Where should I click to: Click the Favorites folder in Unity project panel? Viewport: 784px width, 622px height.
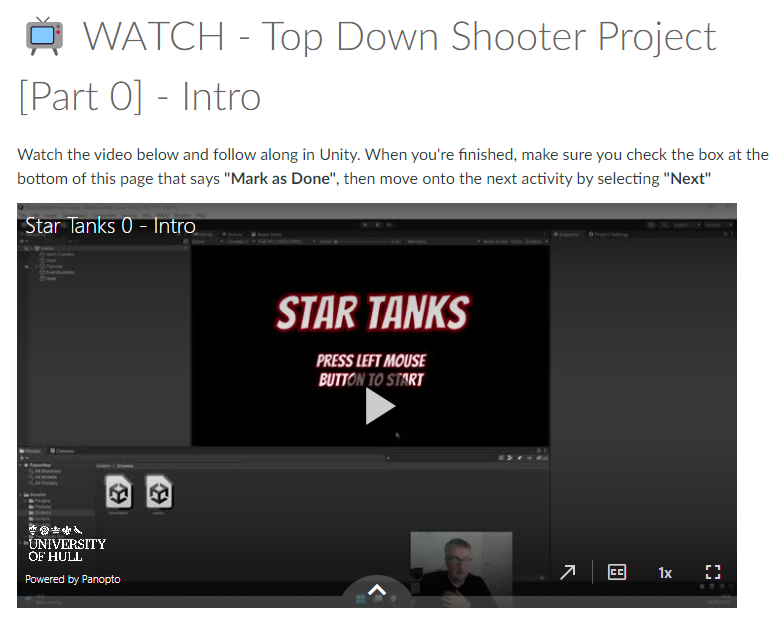40,466
